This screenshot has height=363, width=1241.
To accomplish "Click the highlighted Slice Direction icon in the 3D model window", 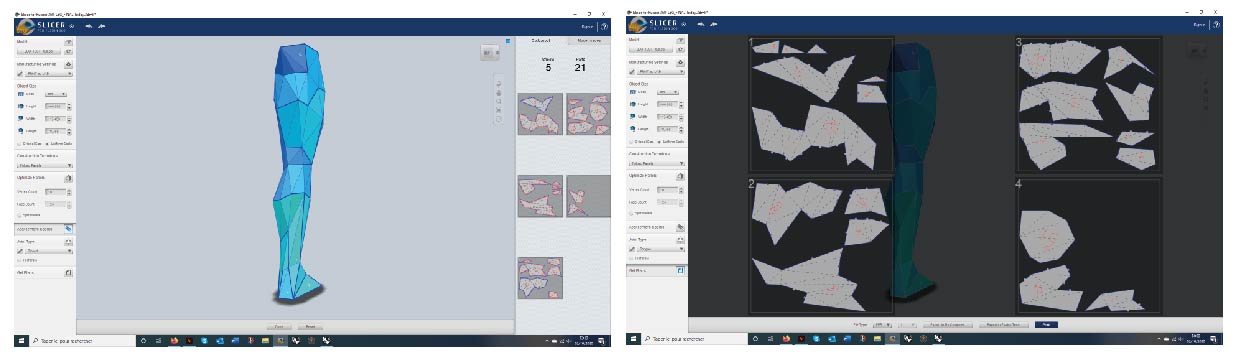I will [68, 228].
